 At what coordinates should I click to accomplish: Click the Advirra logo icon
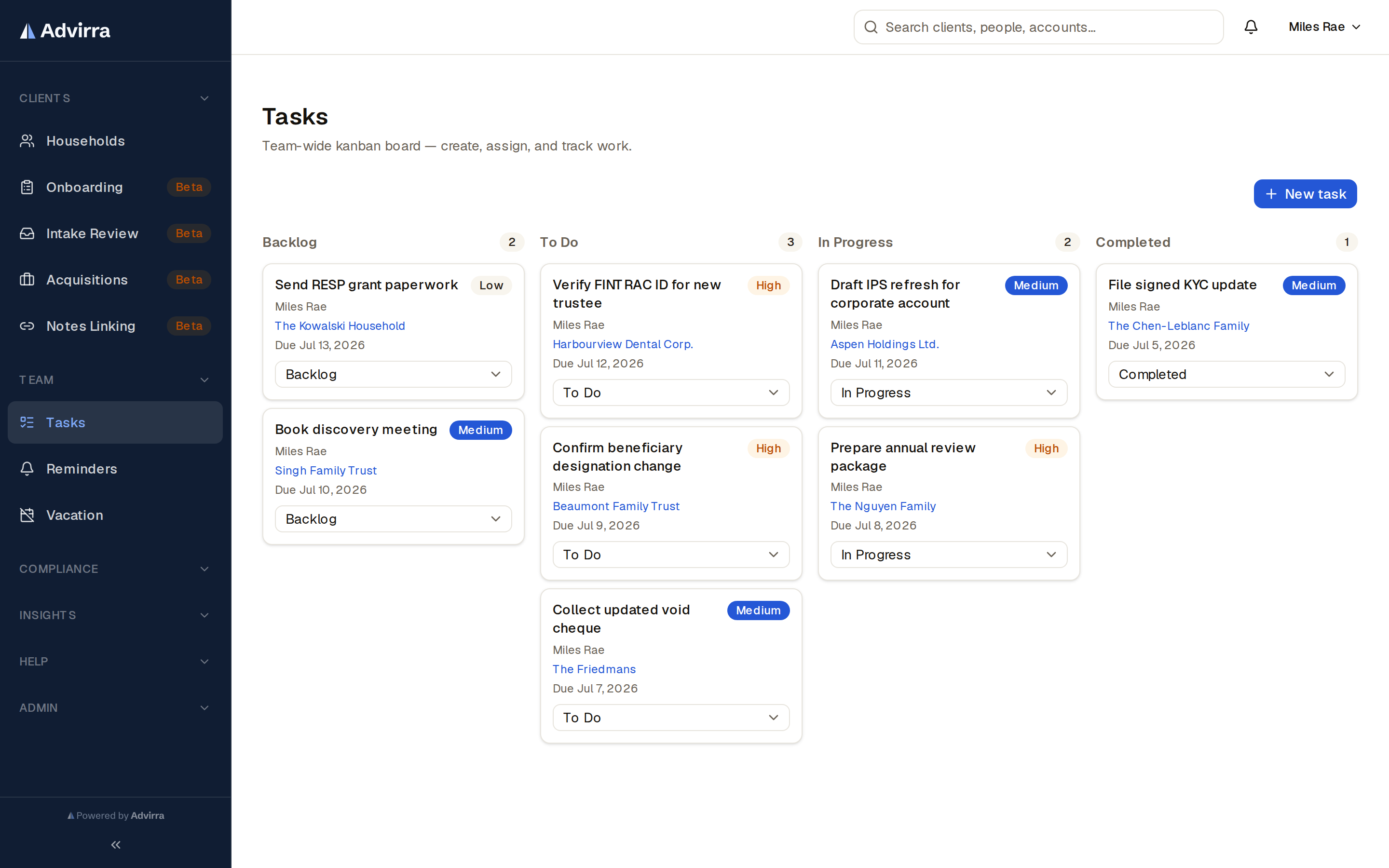point(27,30)
